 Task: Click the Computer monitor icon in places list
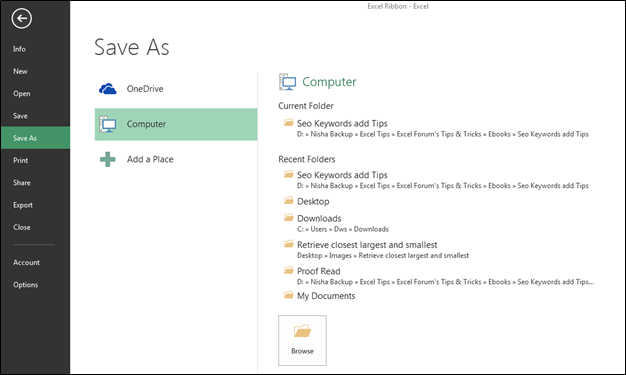pyautogui.click(x=108, y=124)
